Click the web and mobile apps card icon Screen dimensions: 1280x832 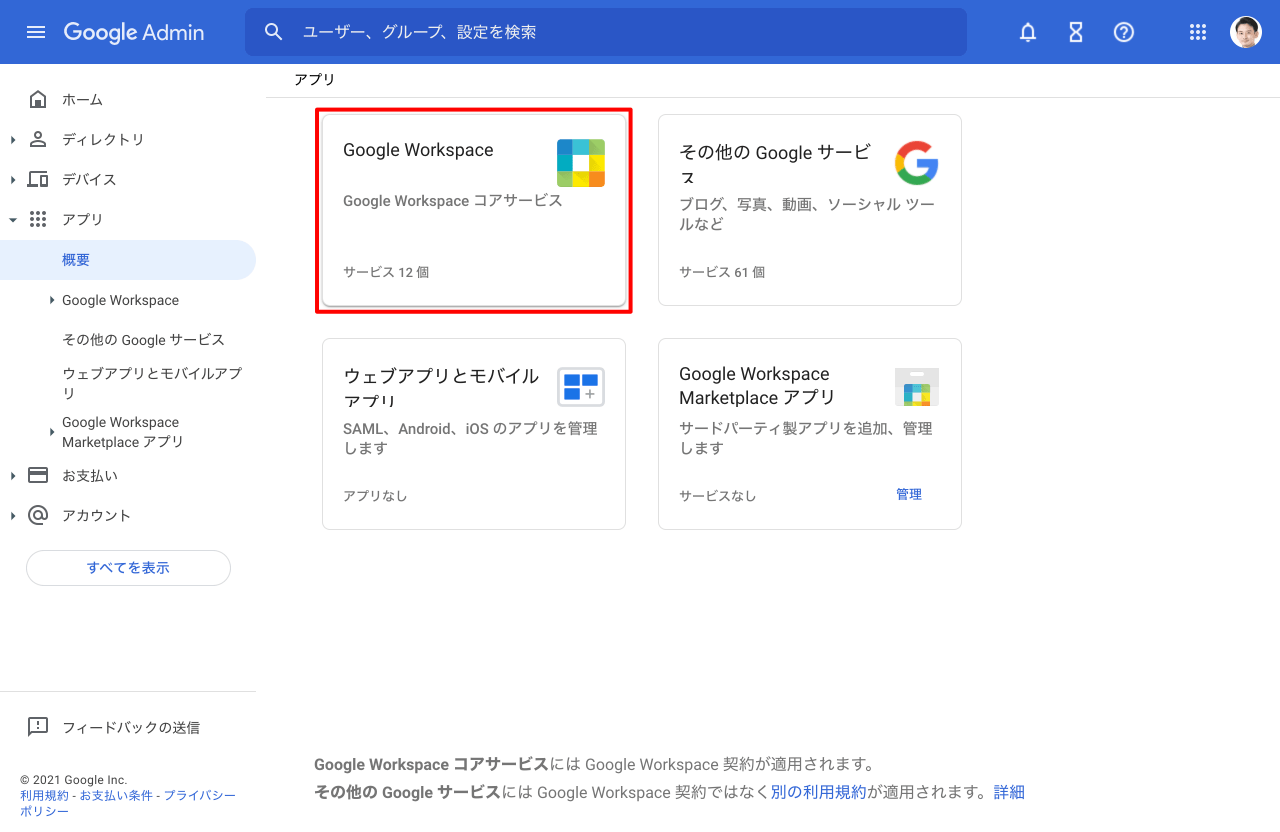pyautogui.click(x=581, y=387)
